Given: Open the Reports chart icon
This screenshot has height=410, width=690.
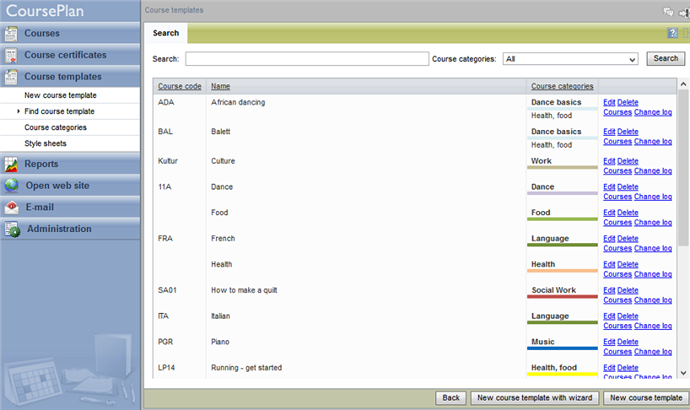Looking at the screenshot, I should point(11,164).
